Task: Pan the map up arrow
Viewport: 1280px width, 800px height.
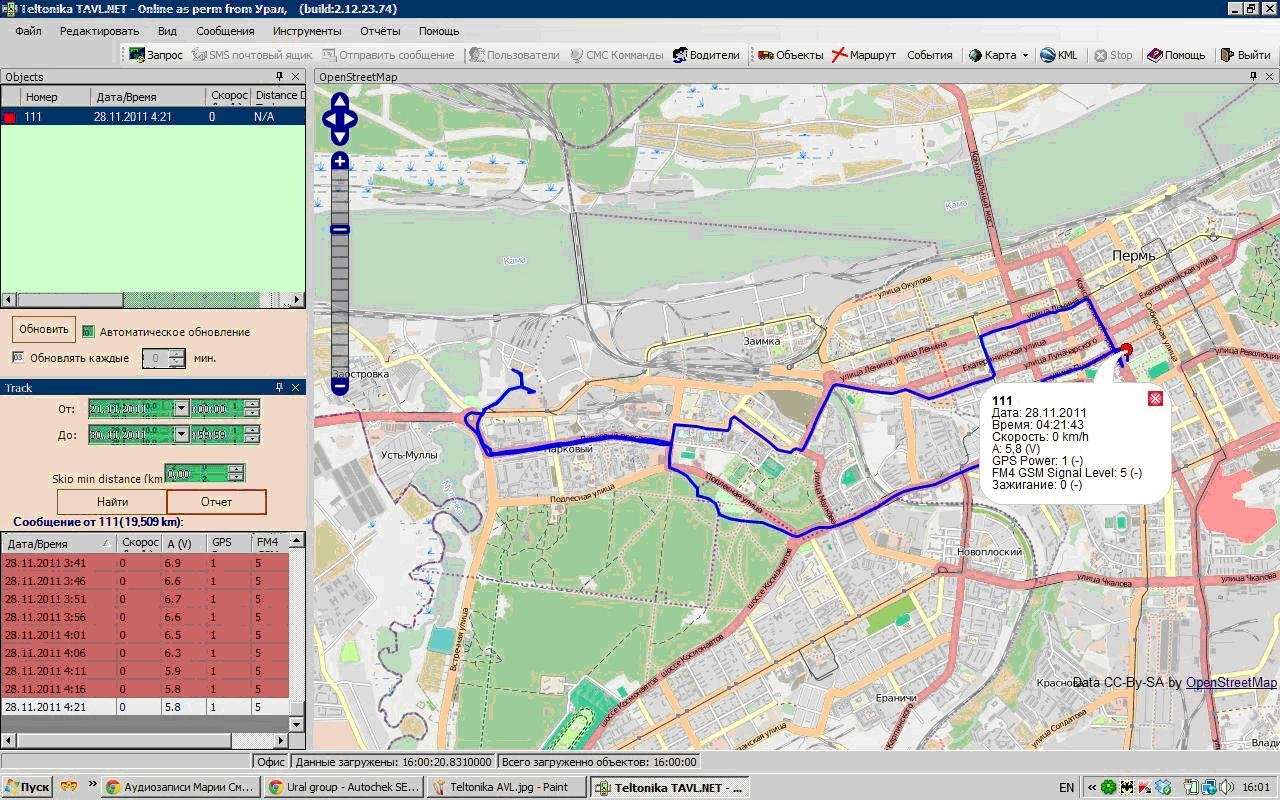Action: click(x=340, y=103)
